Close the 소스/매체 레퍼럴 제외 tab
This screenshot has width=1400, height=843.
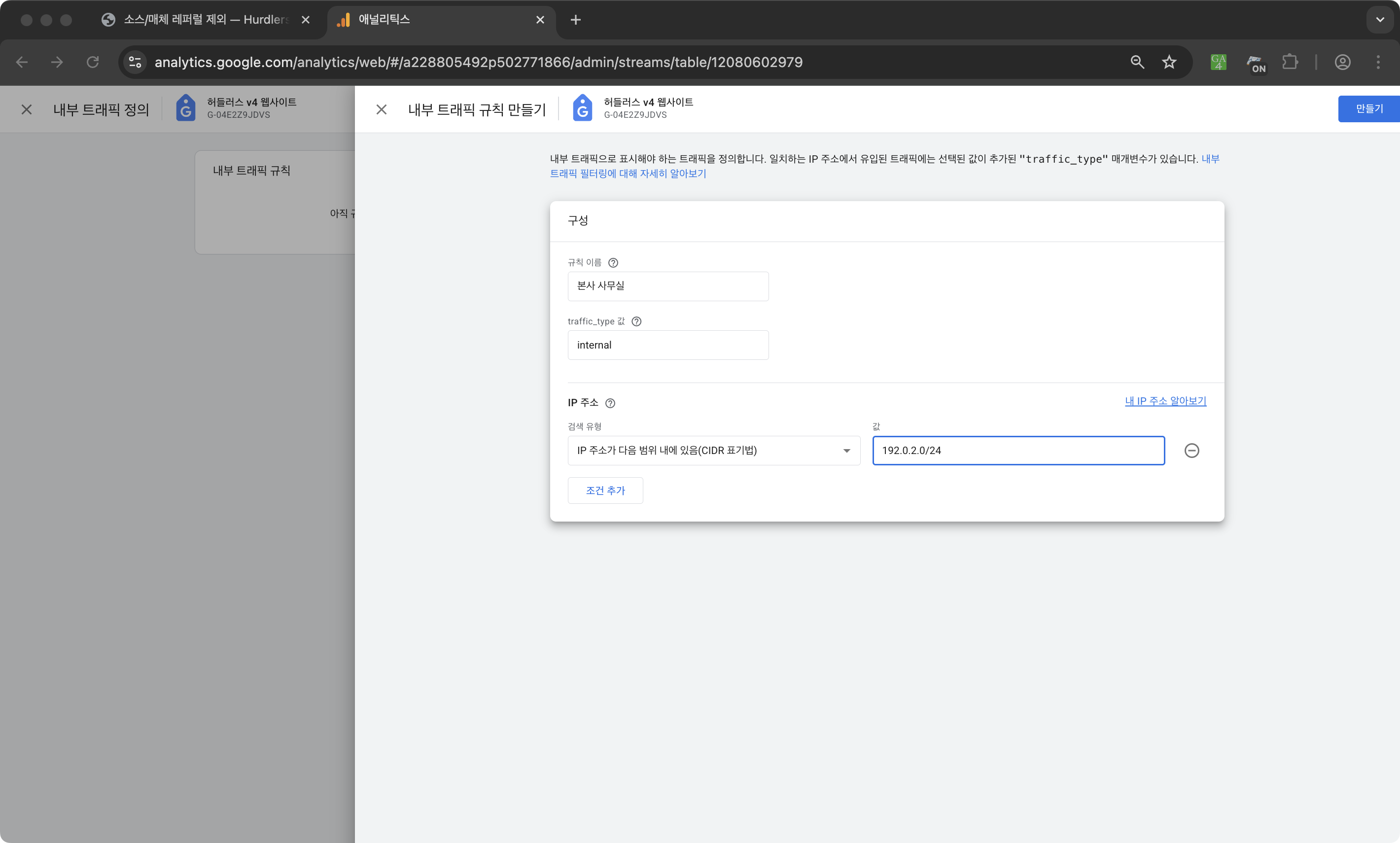point(306,20)
